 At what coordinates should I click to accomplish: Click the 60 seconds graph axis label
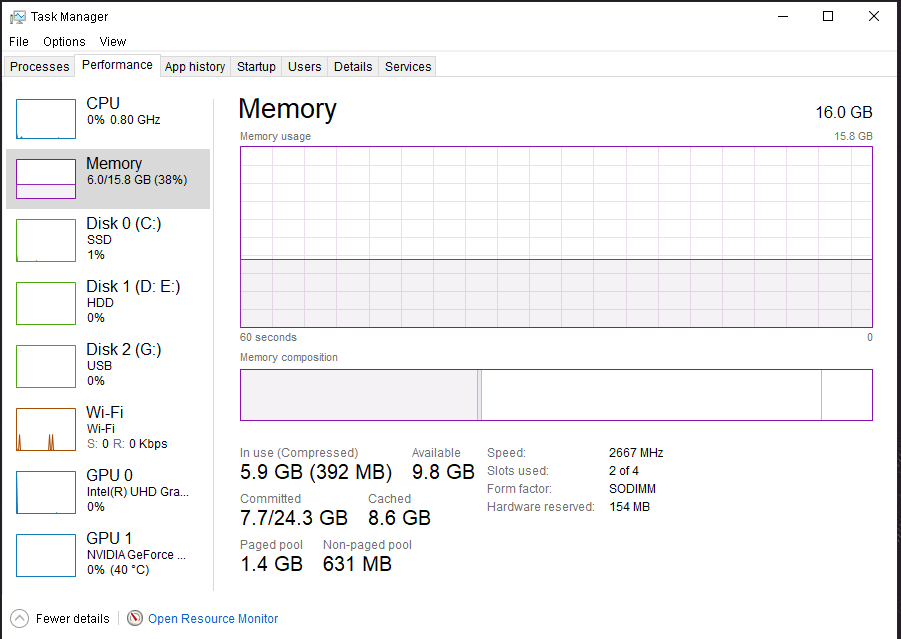pos(268,337)
